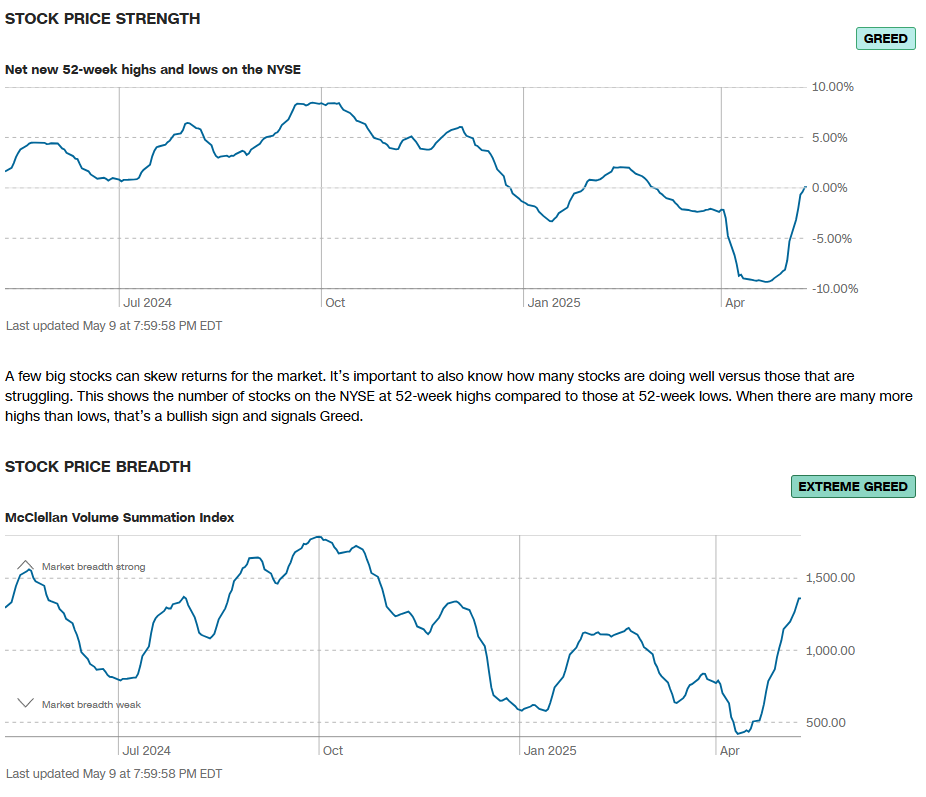
Task: Select Jul 2024 marker on the 52-week highs chart
Action: click(x=147, y=302)
